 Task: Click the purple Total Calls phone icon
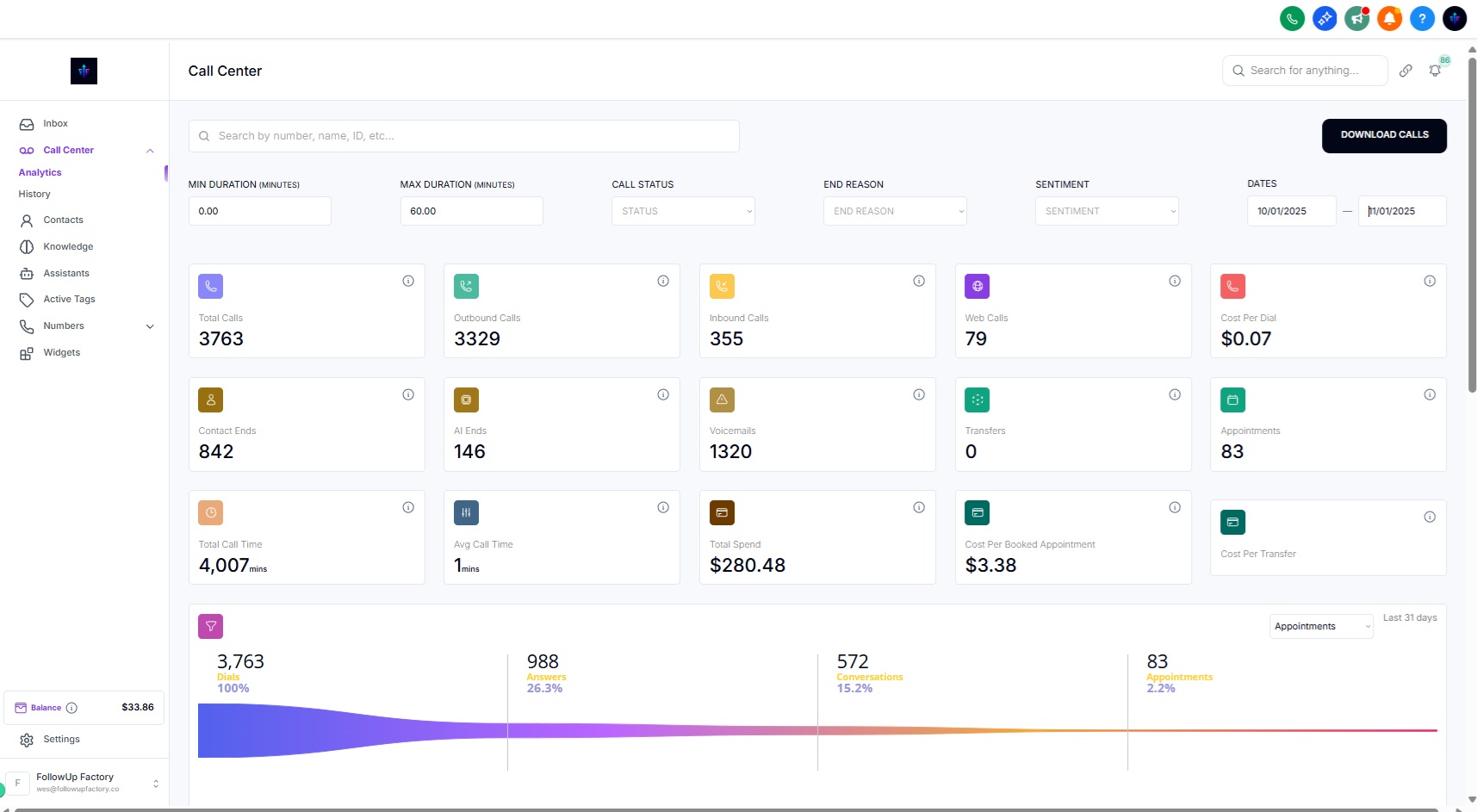[210, 286]
